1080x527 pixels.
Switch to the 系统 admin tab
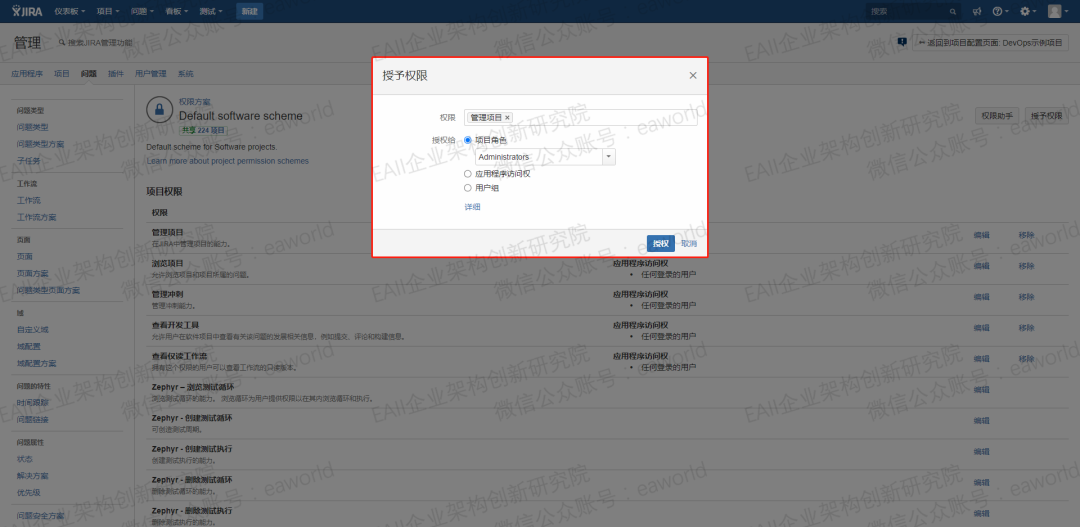click(x=185, y=74)
